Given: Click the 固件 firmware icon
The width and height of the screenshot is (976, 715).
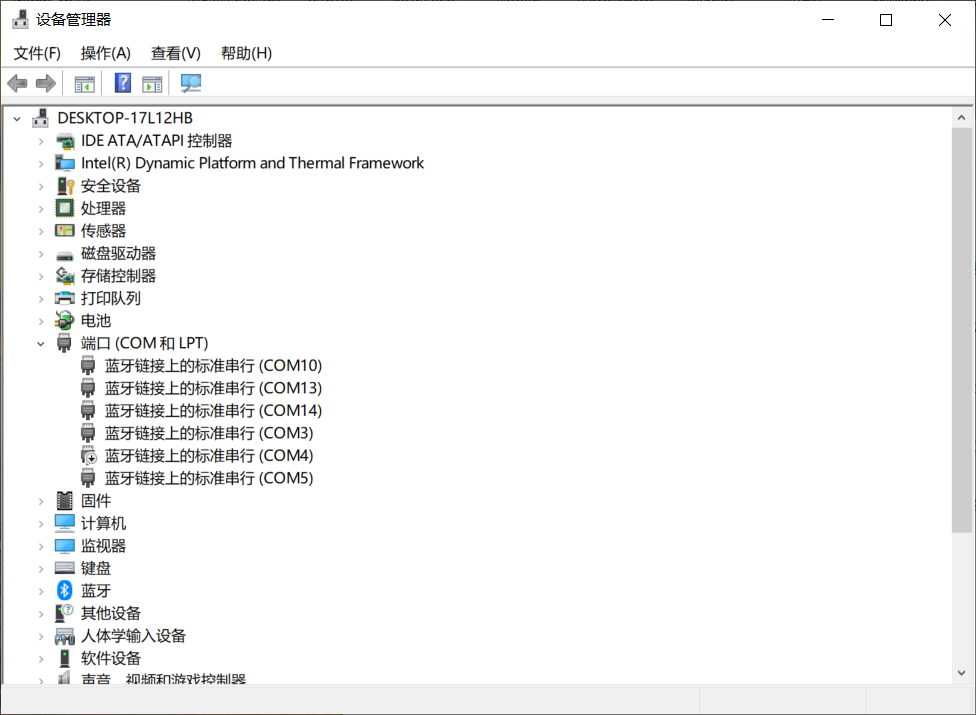Looking at the screenshot, I should [x=65, y=500].
